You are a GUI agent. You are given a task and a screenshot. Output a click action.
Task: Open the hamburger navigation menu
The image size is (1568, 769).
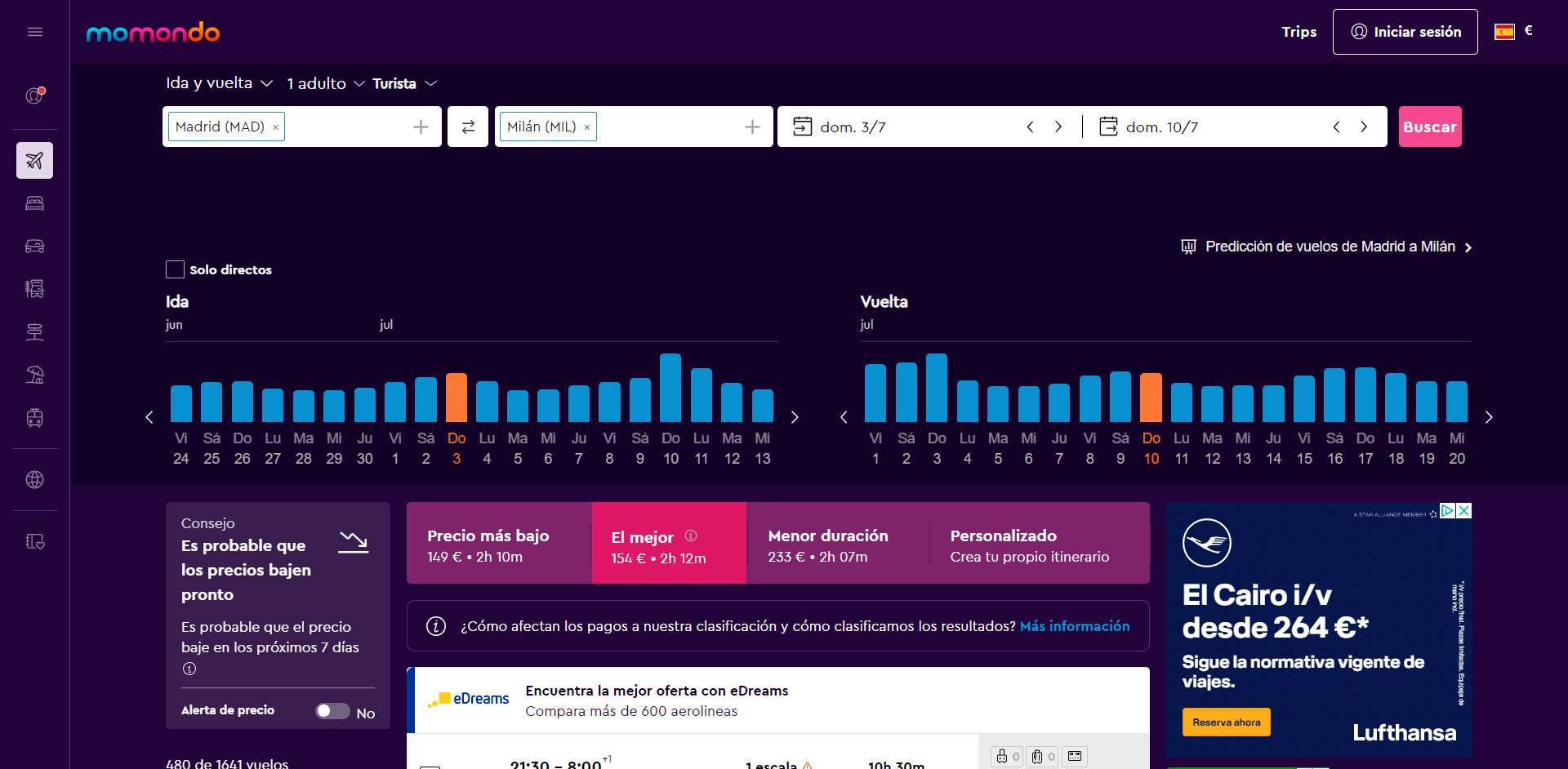[34, 32]
